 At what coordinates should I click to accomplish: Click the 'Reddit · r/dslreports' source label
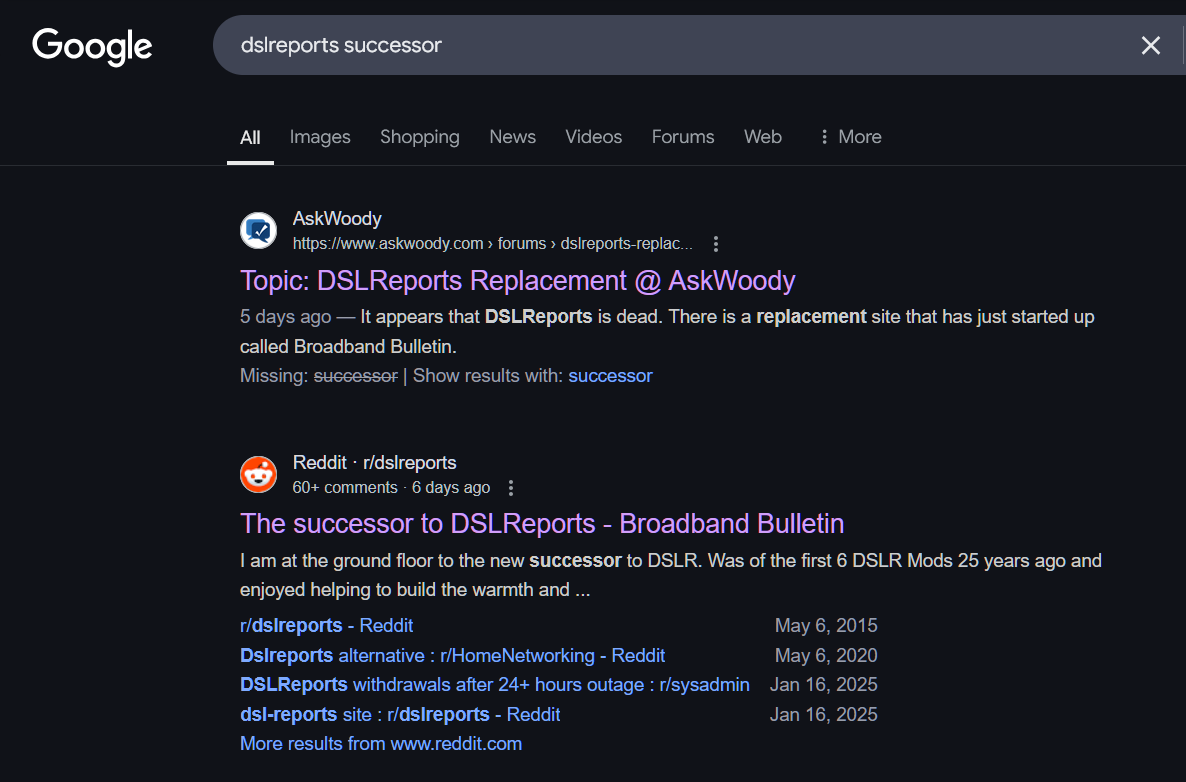coord(374,462)
